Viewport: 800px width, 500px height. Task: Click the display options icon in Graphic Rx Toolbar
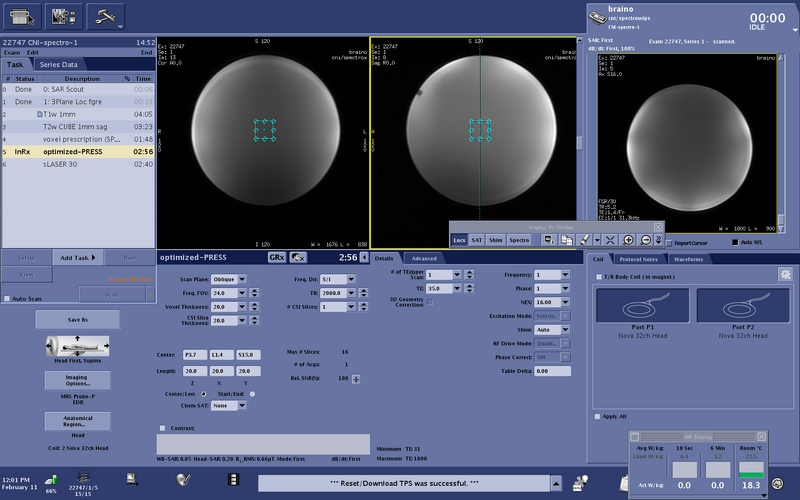(x=549, y=240)
